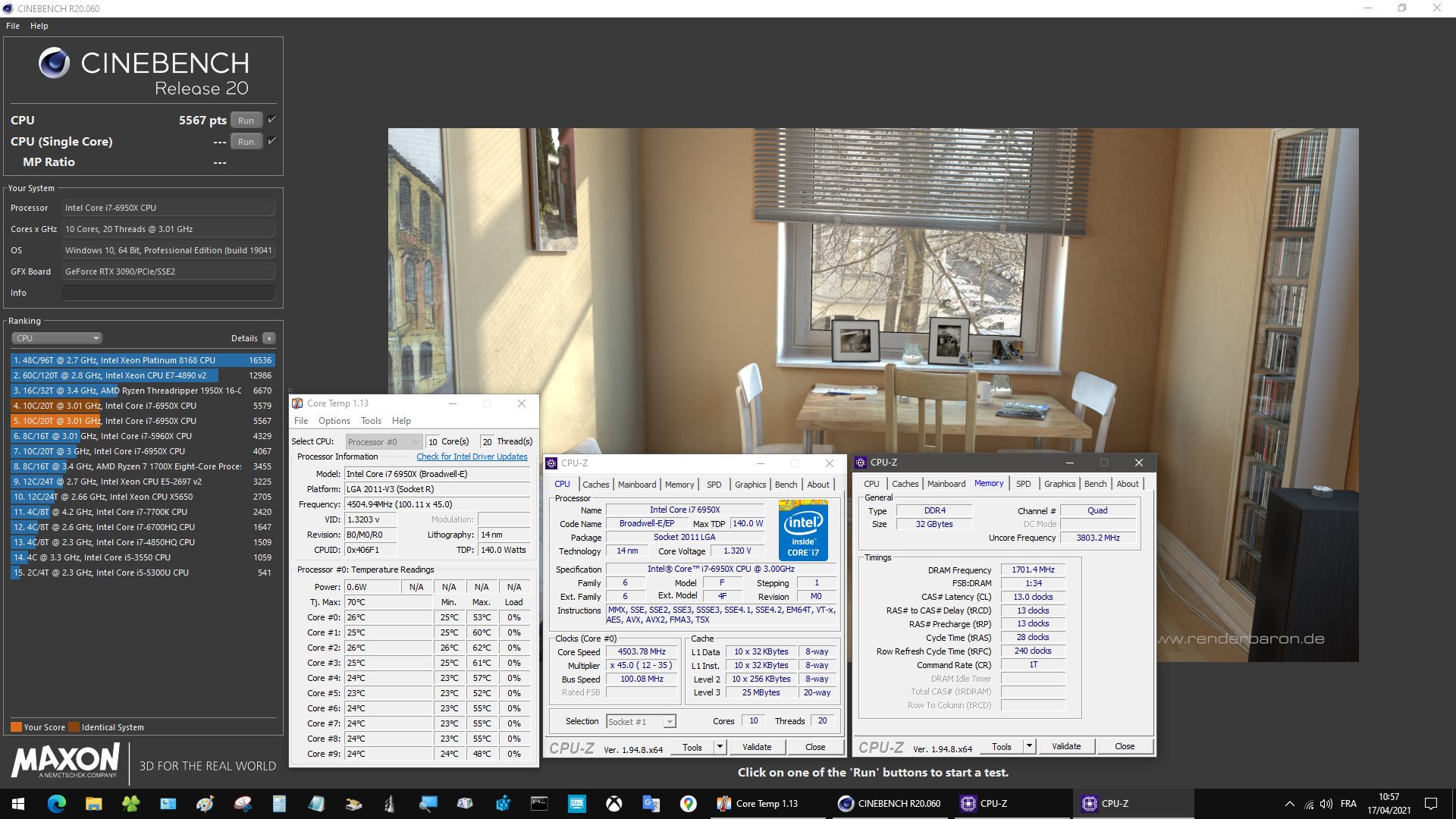Open Command Prompt from the taskbar
Image resolution: width=1456 pixels, height=819 pixels.
539,804
